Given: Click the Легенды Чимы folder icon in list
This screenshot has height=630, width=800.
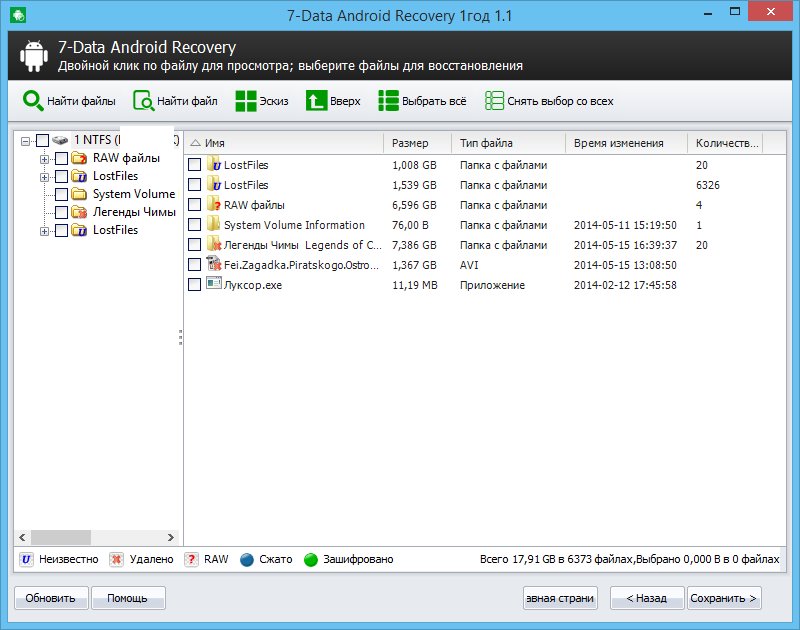Looking at the screenshot, I should coord(214,244).
